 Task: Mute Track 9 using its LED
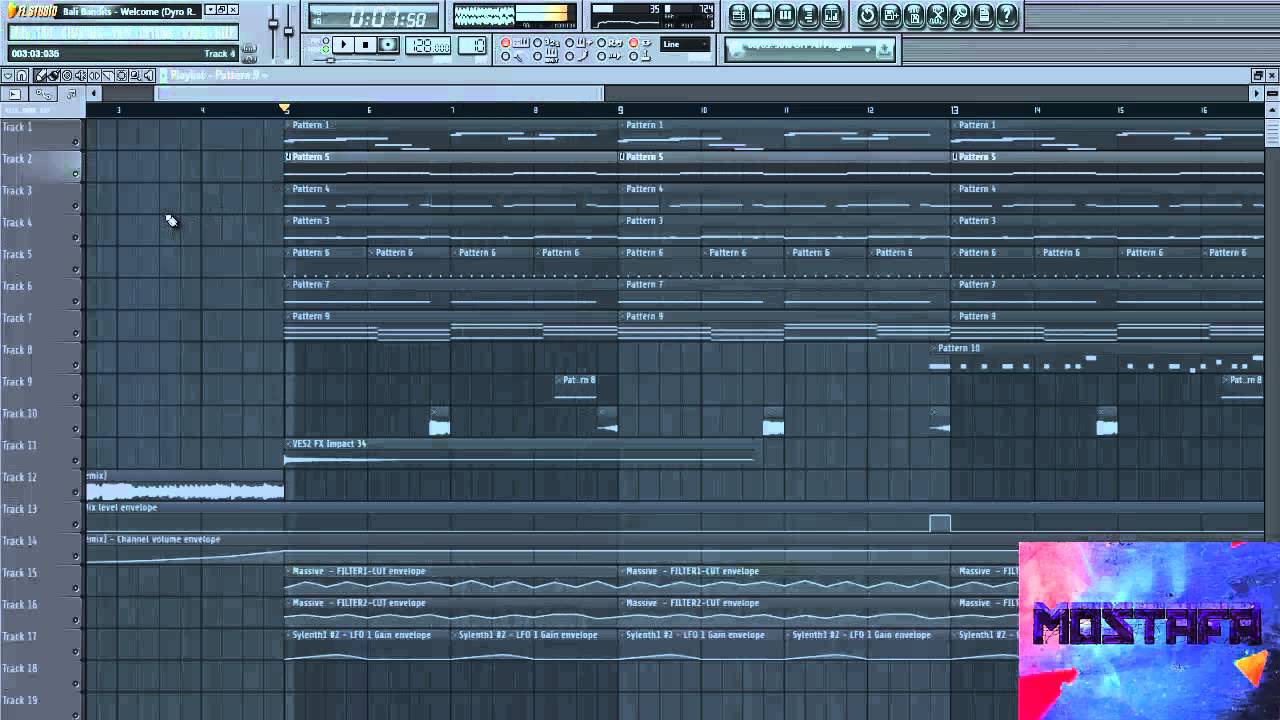tap(75, 397)
